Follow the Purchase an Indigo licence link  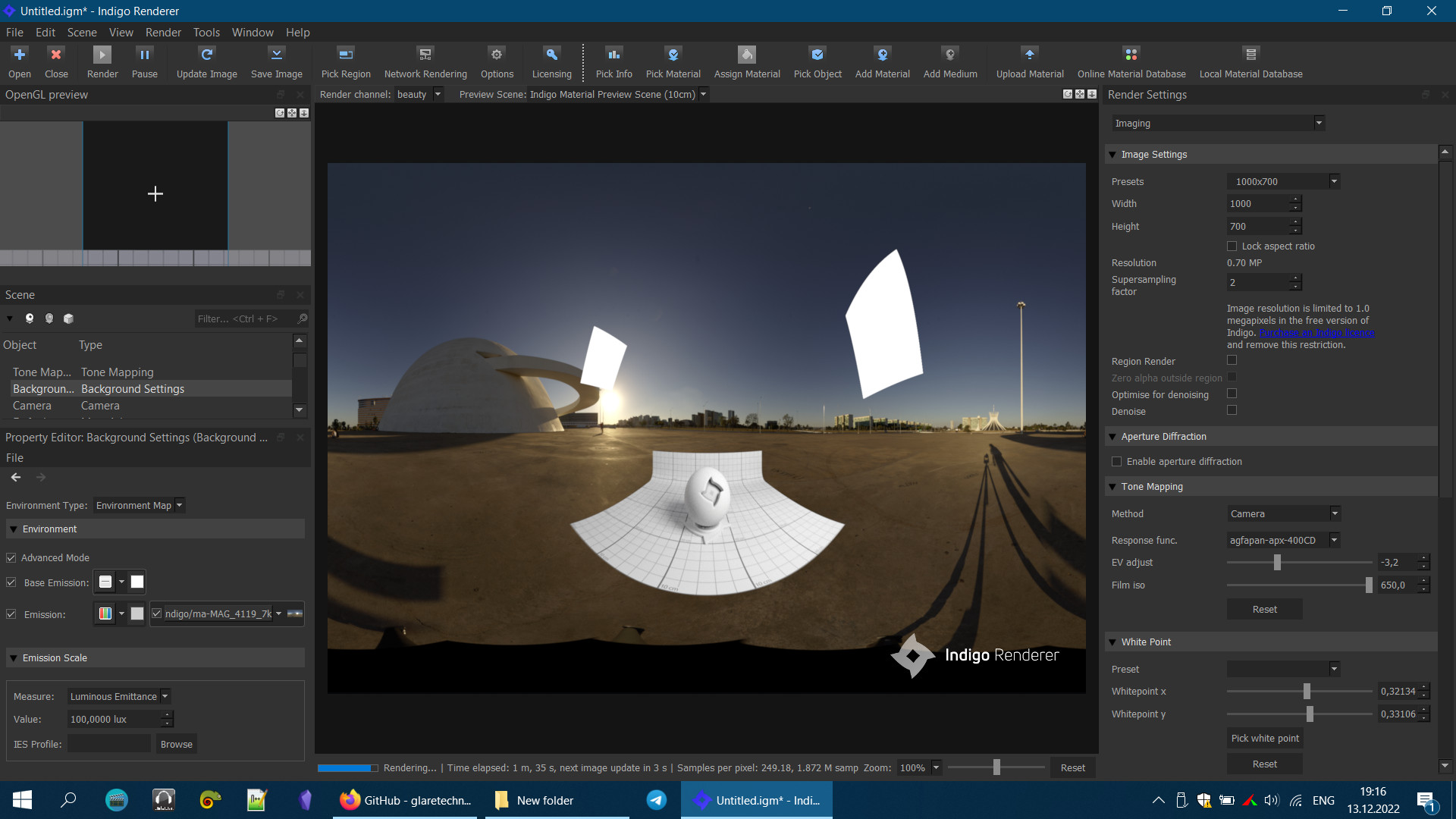point(1317,333)
